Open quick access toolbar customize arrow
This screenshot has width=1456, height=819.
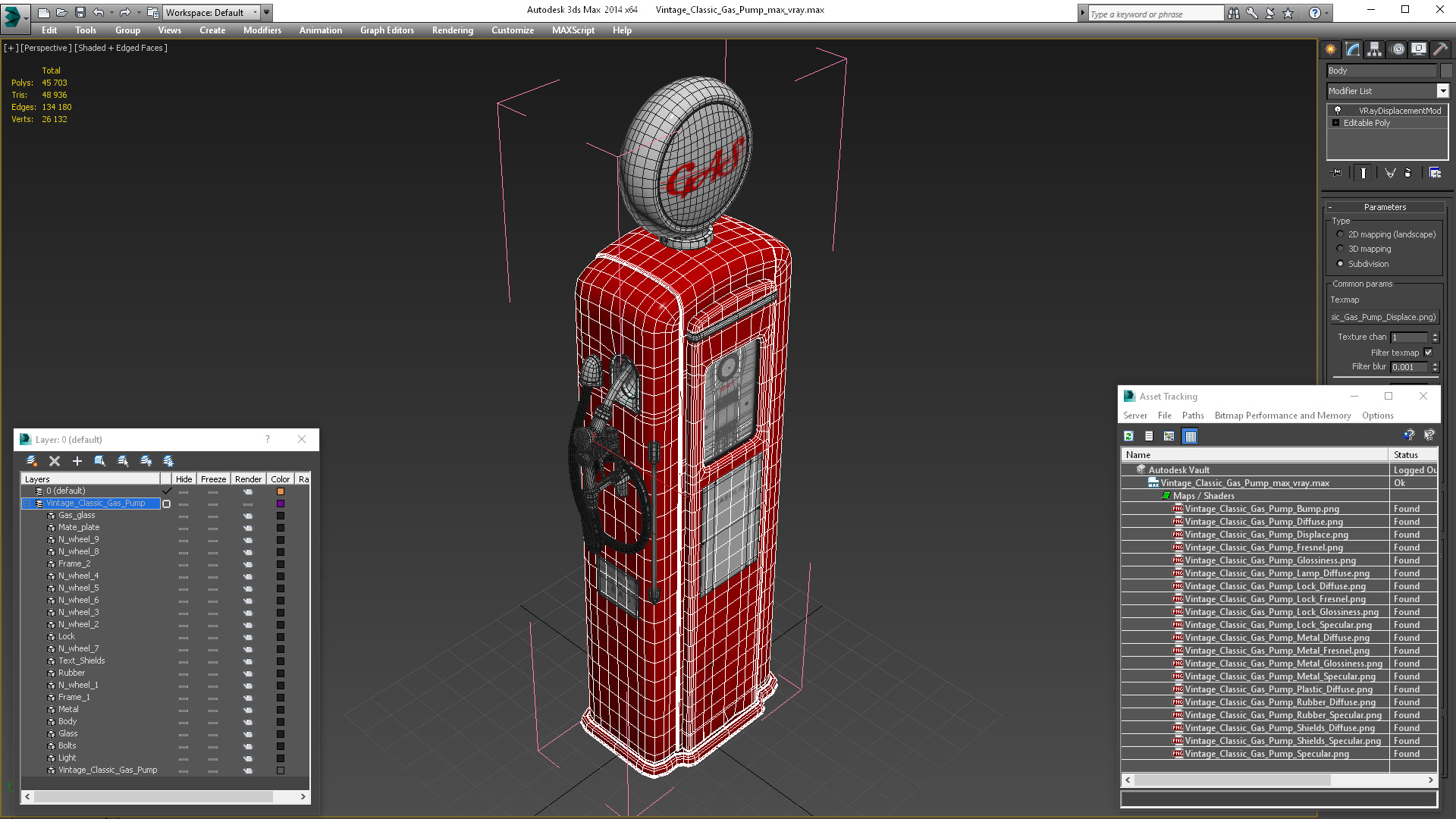pyautogui.click(x=267, y=13)
